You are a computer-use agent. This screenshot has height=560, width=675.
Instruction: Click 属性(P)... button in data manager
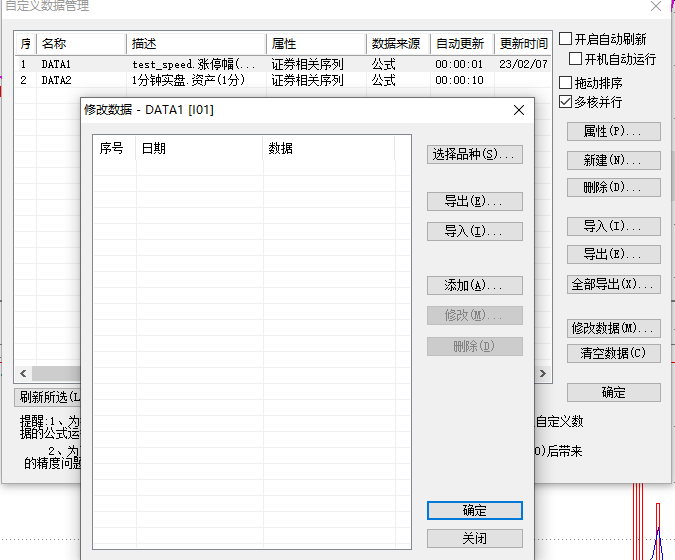click(x=613, y=131)
